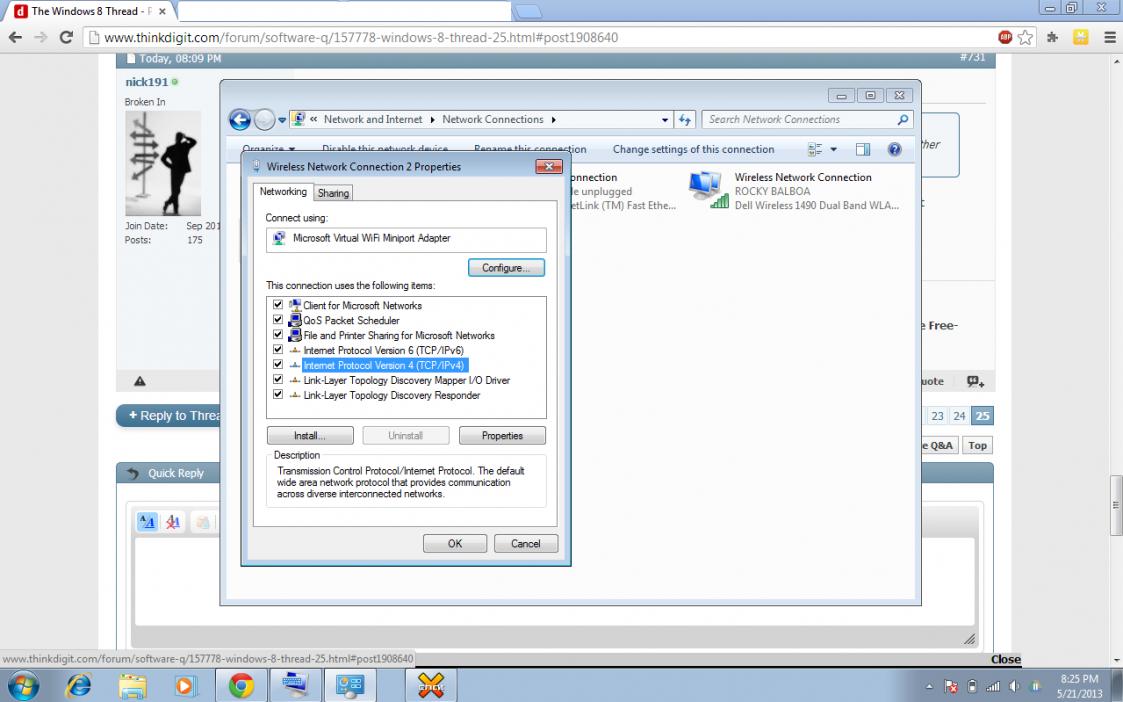
Task: Click the Search Network Connections field
Action: coord(800,120)
